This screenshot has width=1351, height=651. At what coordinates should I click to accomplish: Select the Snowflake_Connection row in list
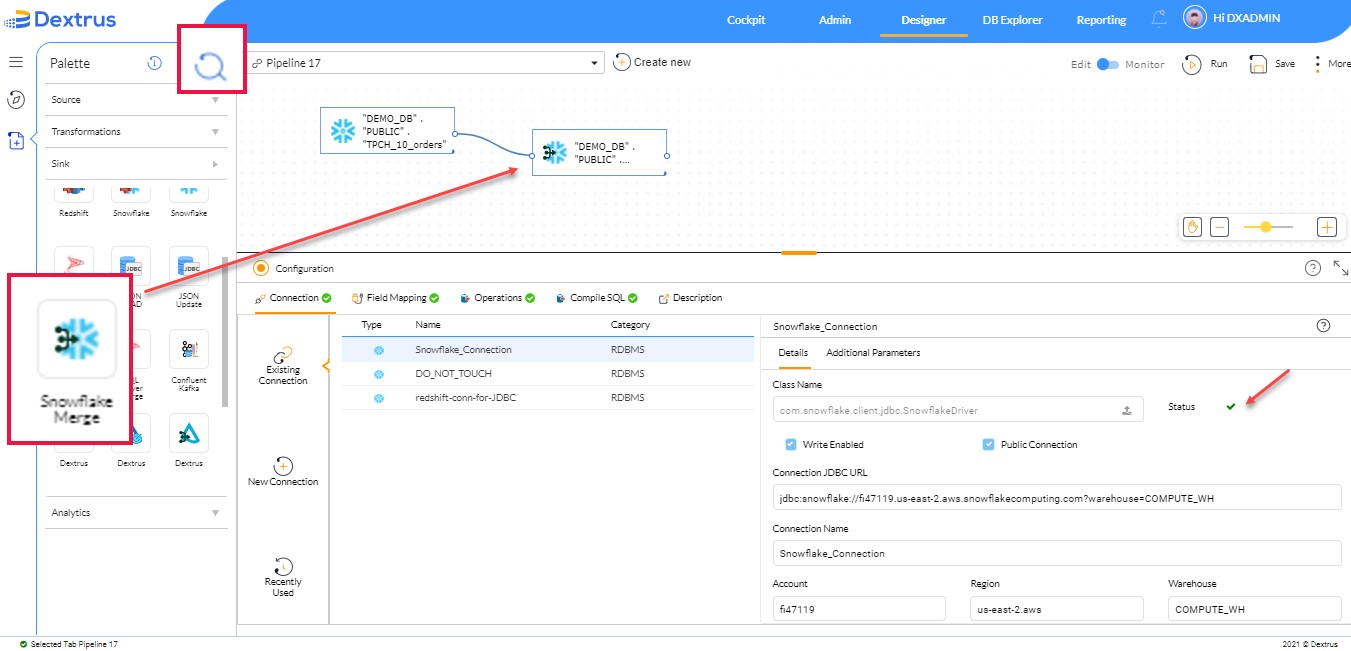coord(548,350)
